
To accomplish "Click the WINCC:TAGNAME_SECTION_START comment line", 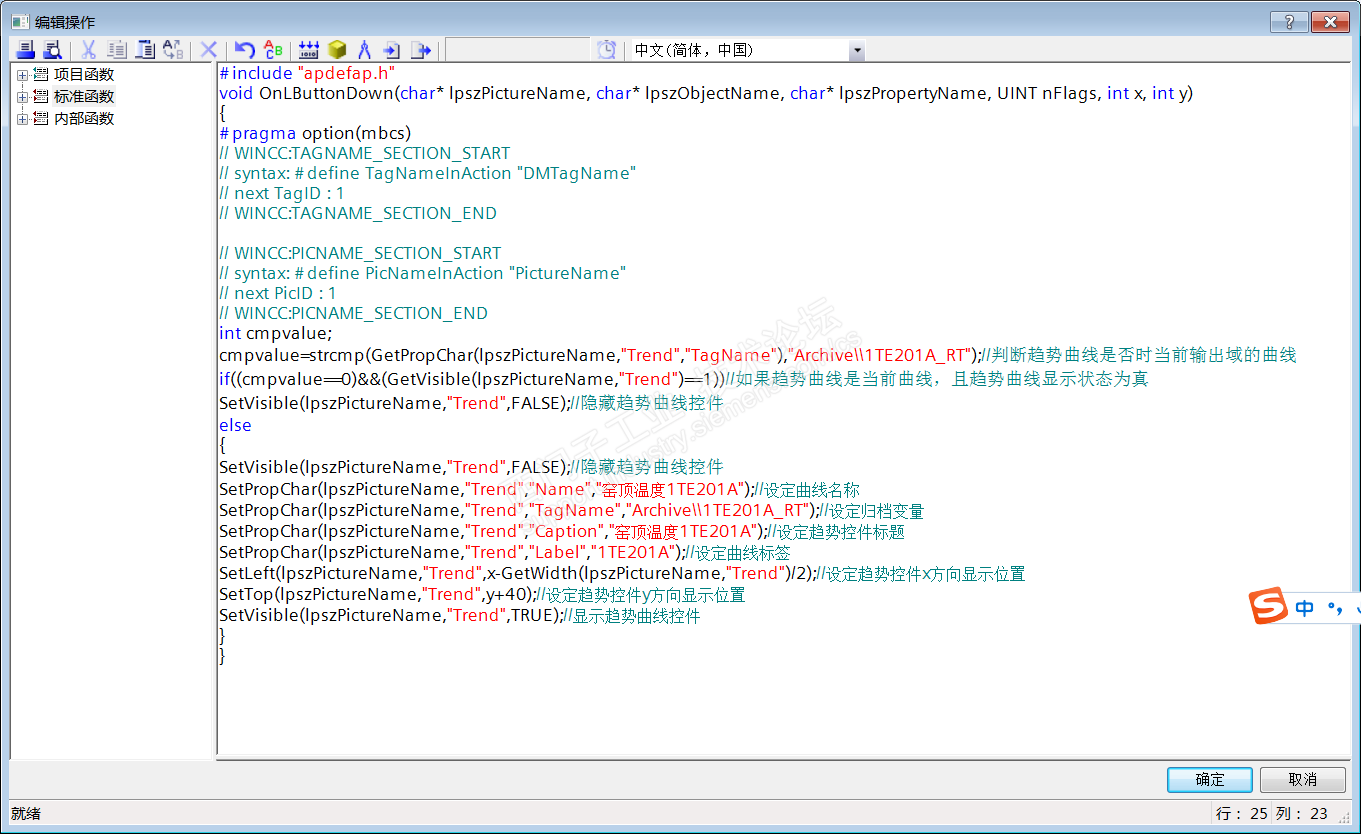I will (x=364, y=153).
